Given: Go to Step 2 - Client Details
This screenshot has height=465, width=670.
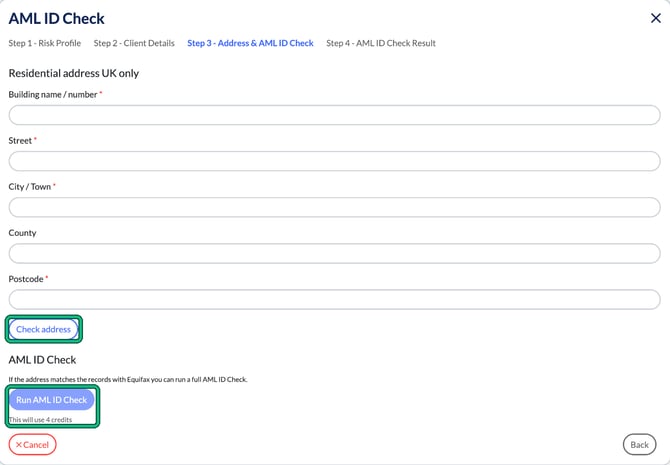Looking at the screenshot, I should pyautogui.click(x=134, y=43).
